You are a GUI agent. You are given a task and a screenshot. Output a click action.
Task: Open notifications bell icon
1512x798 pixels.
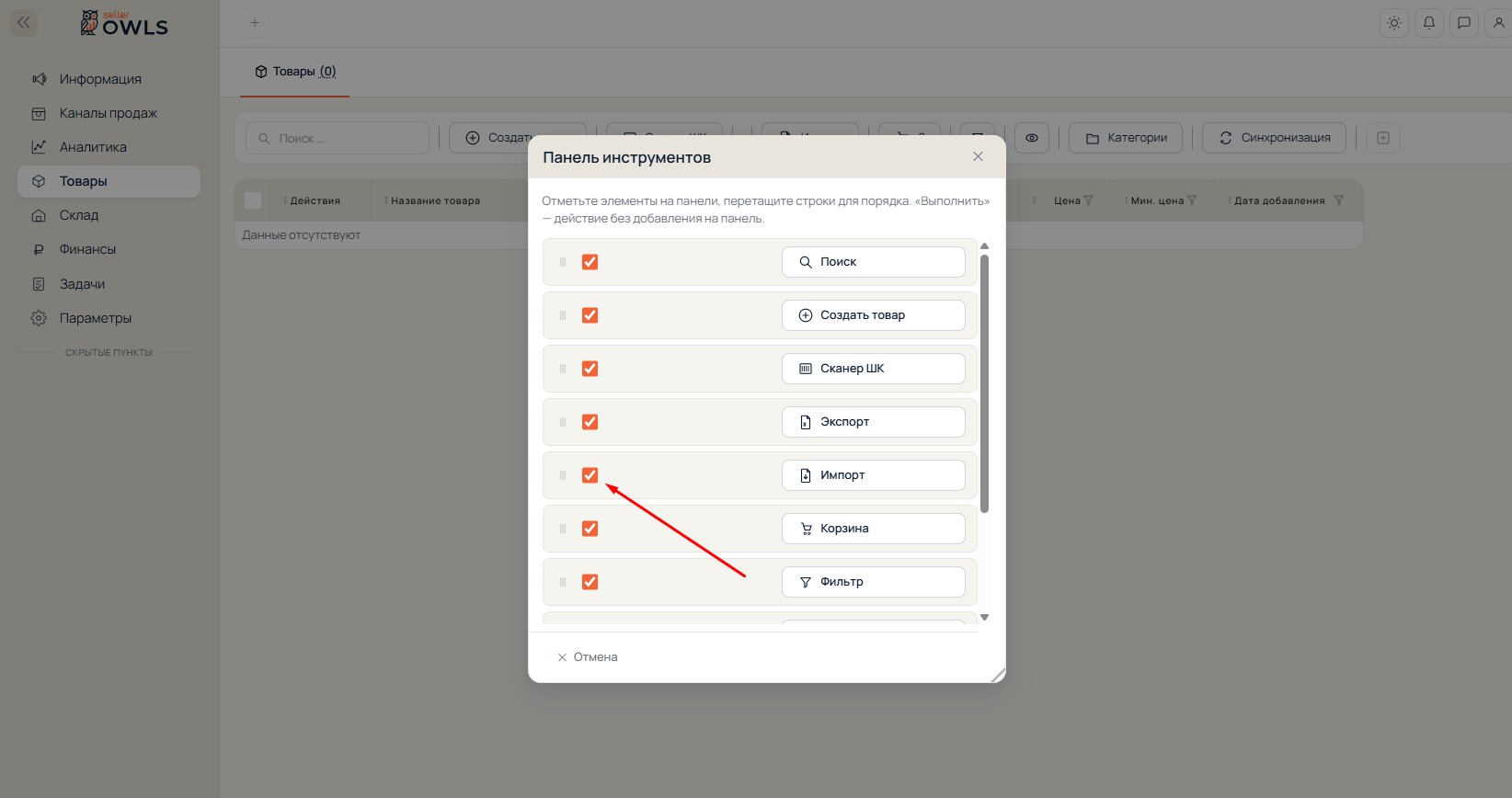[x=1429, y=23]
